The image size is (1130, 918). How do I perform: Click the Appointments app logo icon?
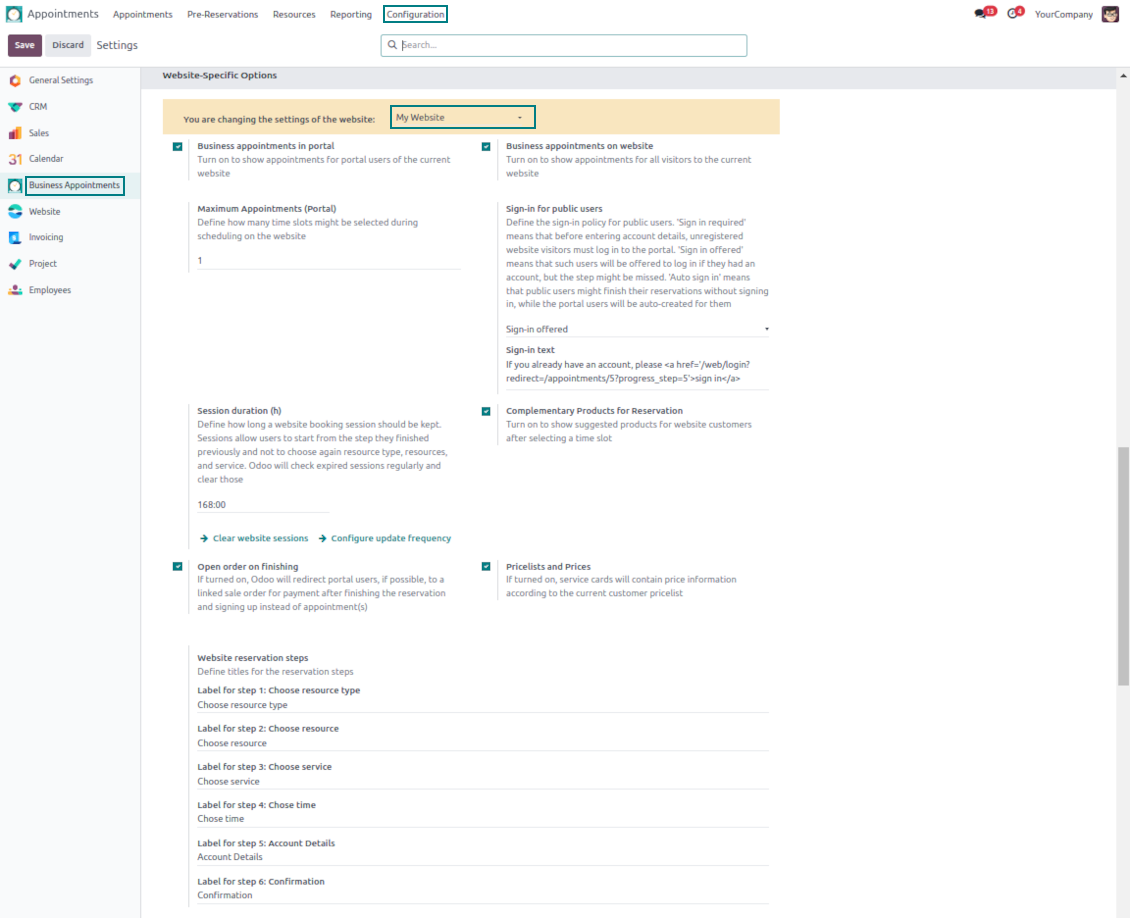tap(14, 14)
